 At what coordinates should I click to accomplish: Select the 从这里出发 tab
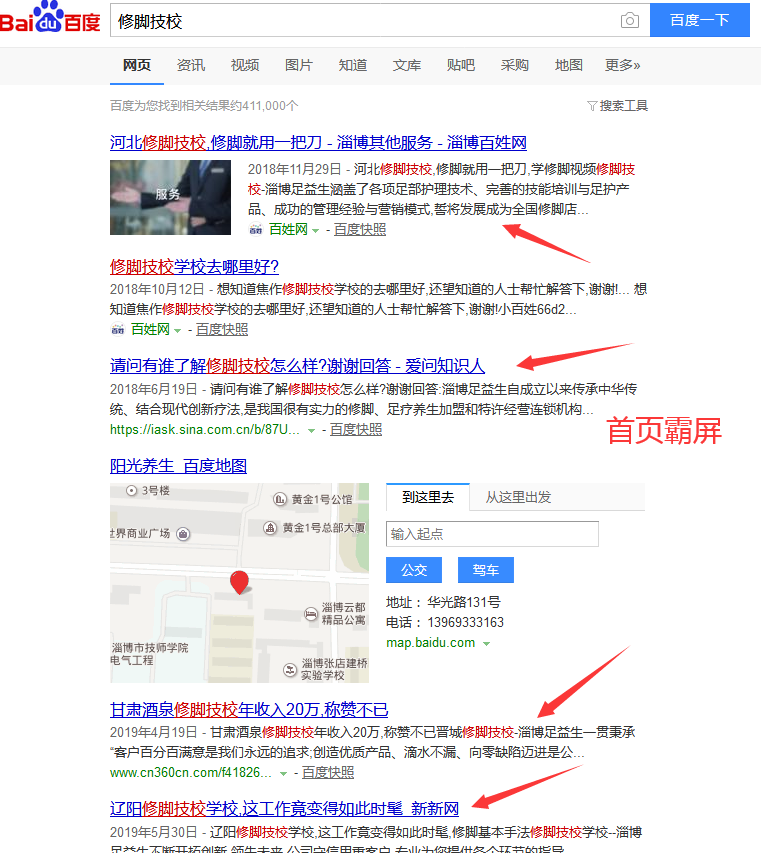pyautogui.click(x=518, y=497)
